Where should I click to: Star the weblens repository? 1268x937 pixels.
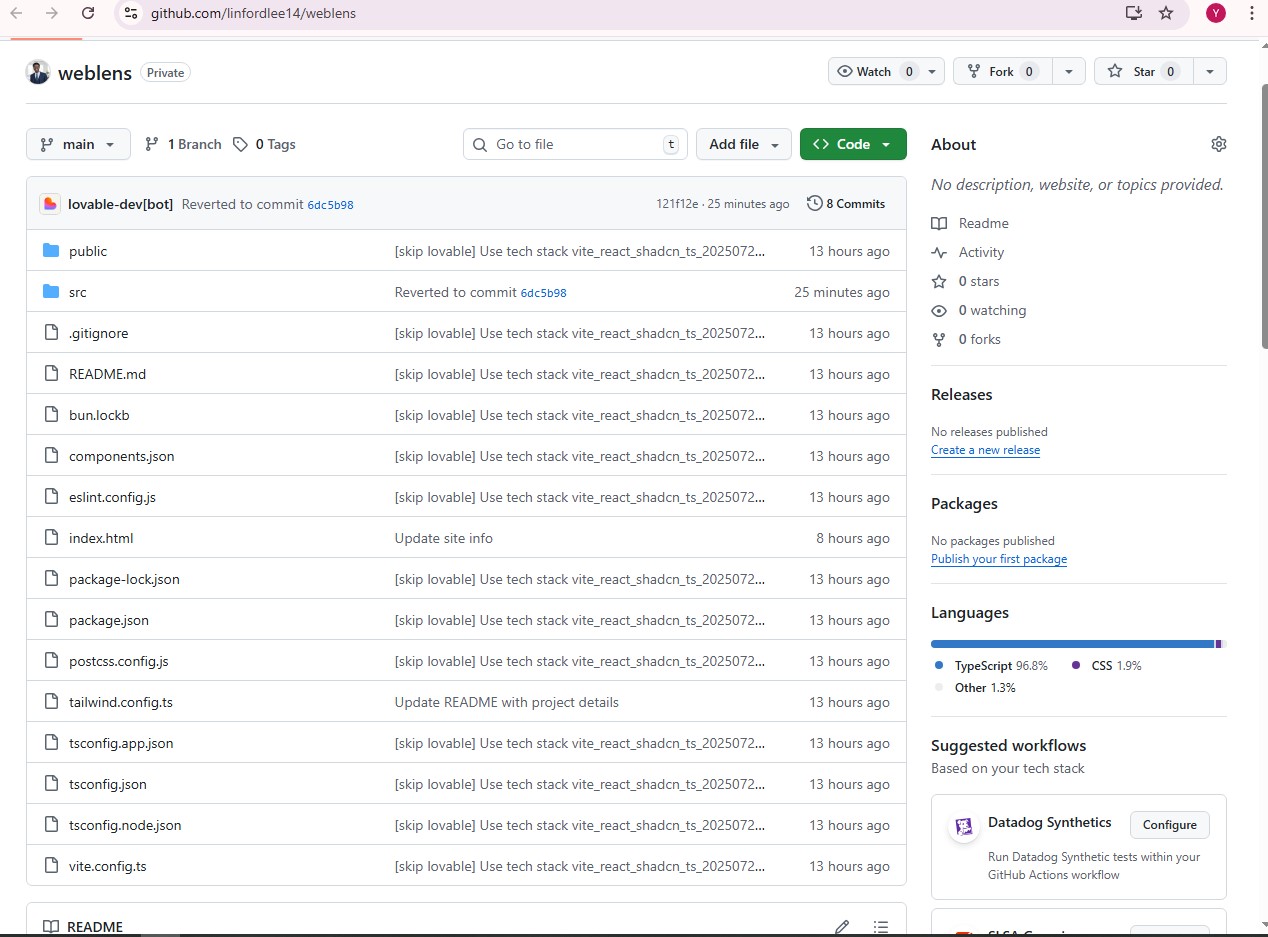tap(1144, 71)
